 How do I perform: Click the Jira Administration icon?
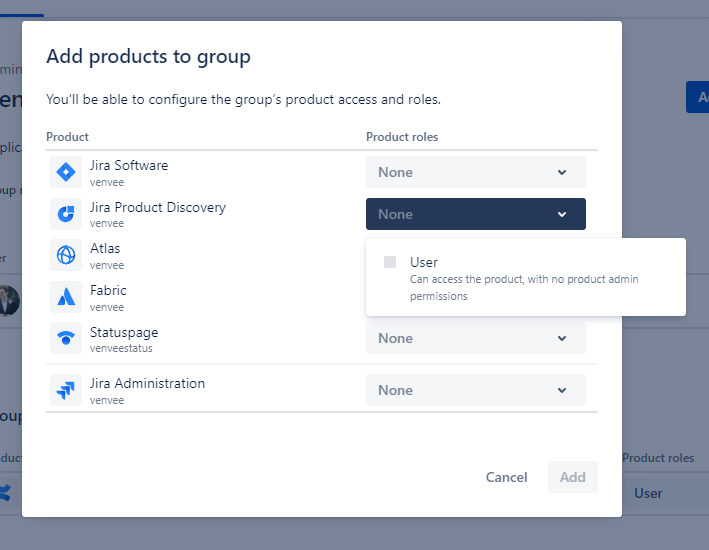click(66, 390)
